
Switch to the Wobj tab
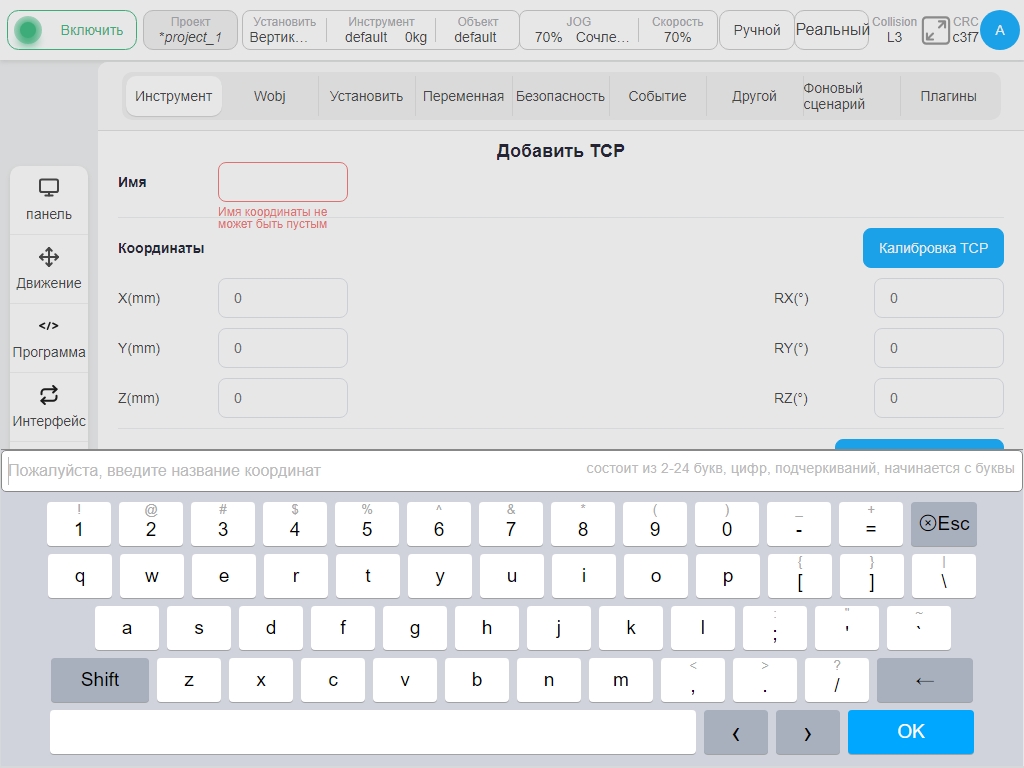270,96
